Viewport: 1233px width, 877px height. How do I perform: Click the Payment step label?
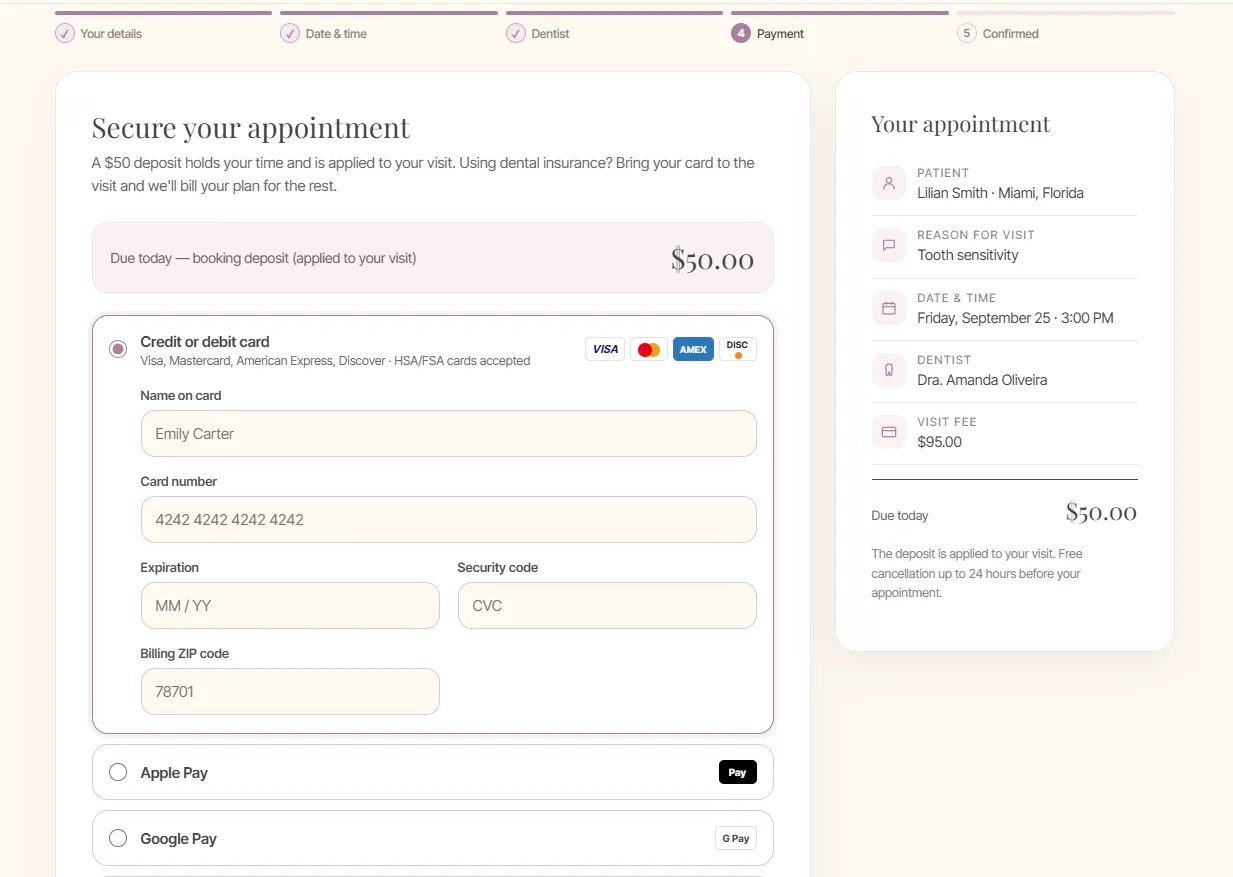click(780, 34)
